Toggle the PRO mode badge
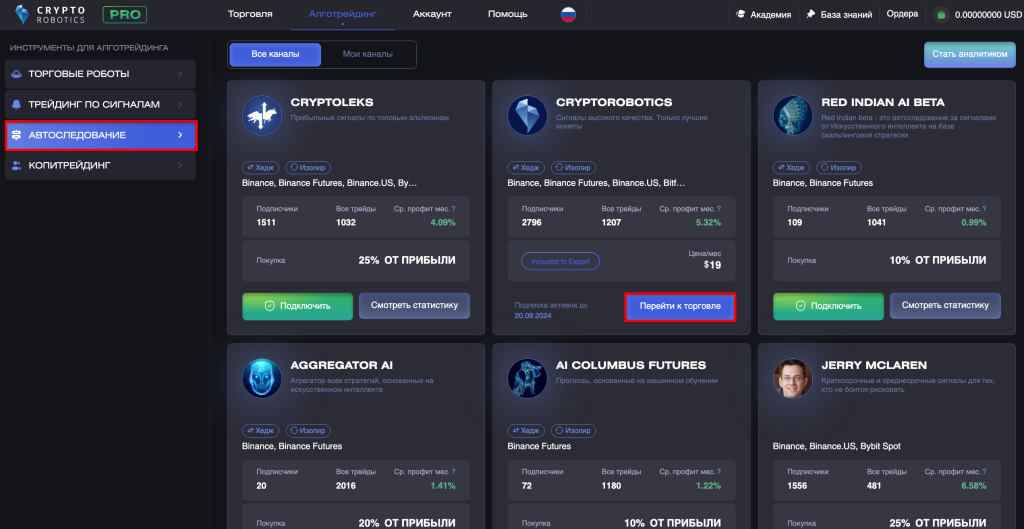Screen dimensions: 1024x529 click(125, 14)
